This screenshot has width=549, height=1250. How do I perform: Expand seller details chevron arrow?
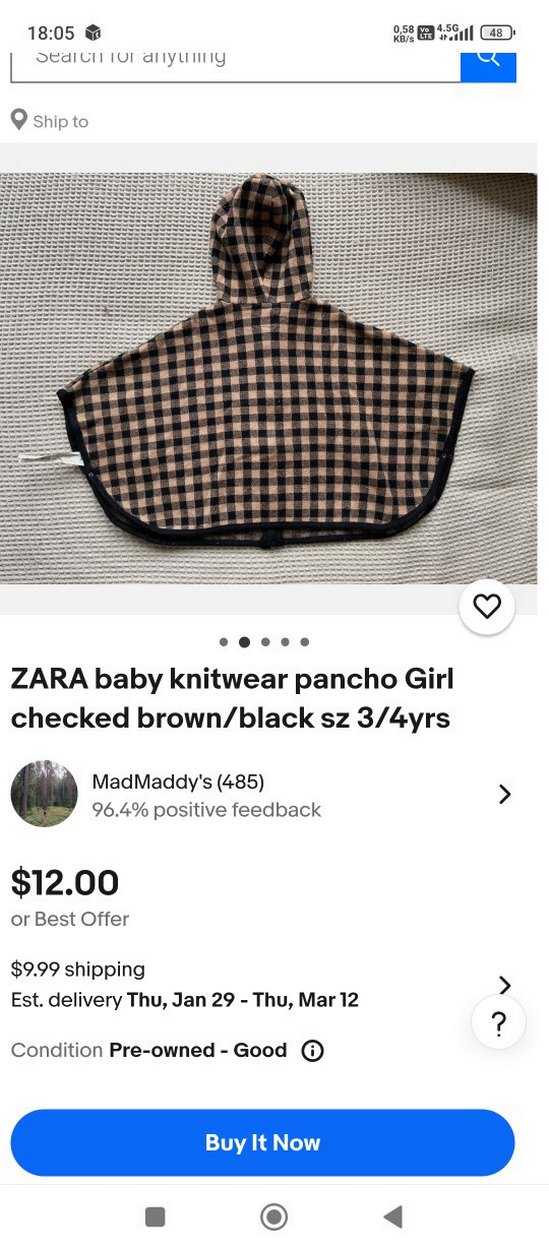505,794
